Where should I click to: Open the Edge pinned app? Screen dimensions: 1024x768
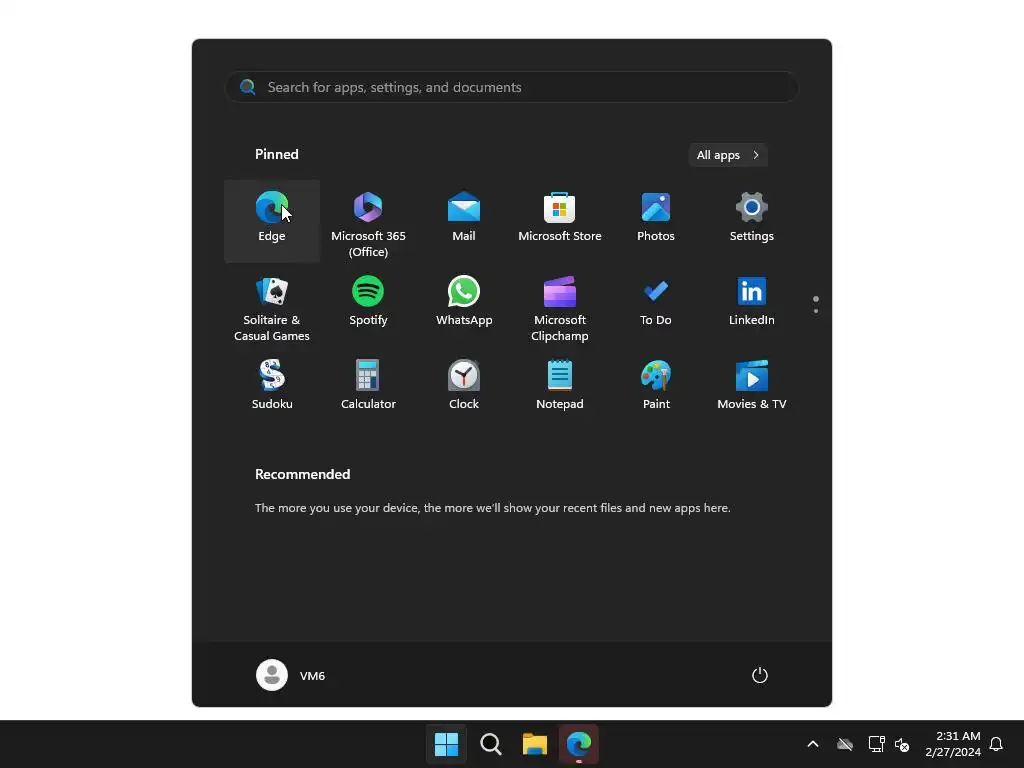272,221
